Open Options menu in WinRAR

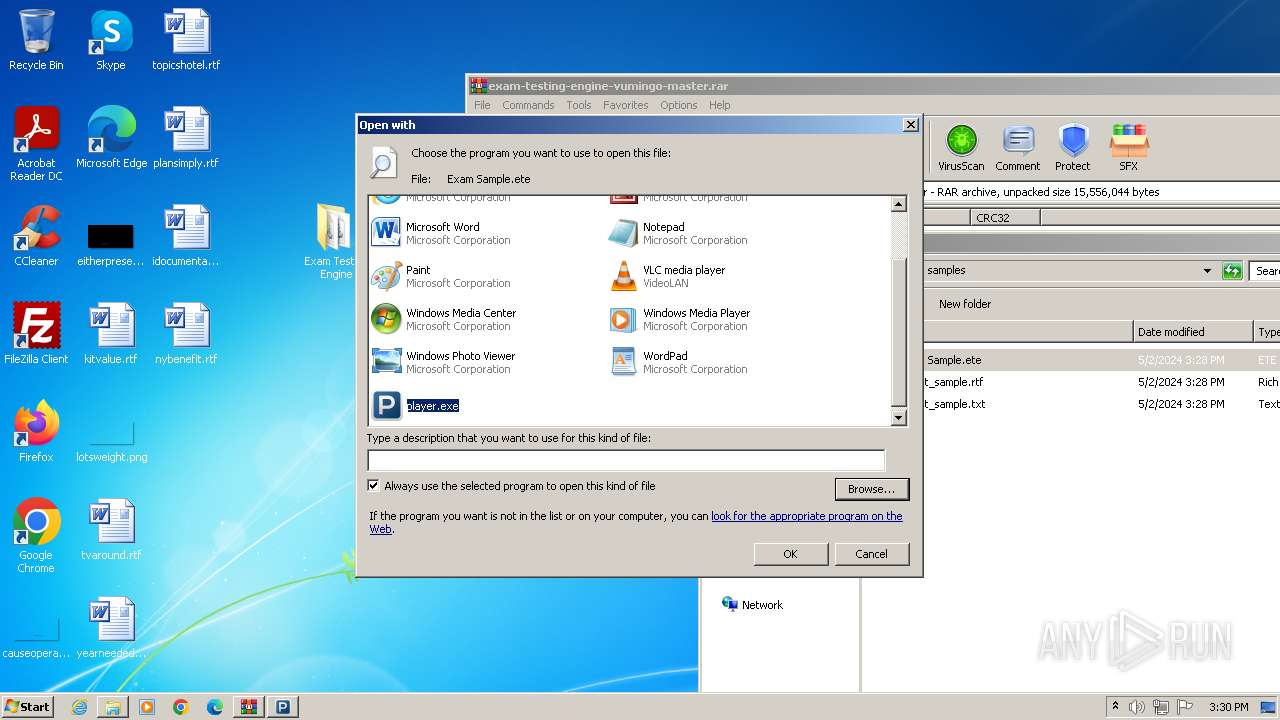point(679,105)
